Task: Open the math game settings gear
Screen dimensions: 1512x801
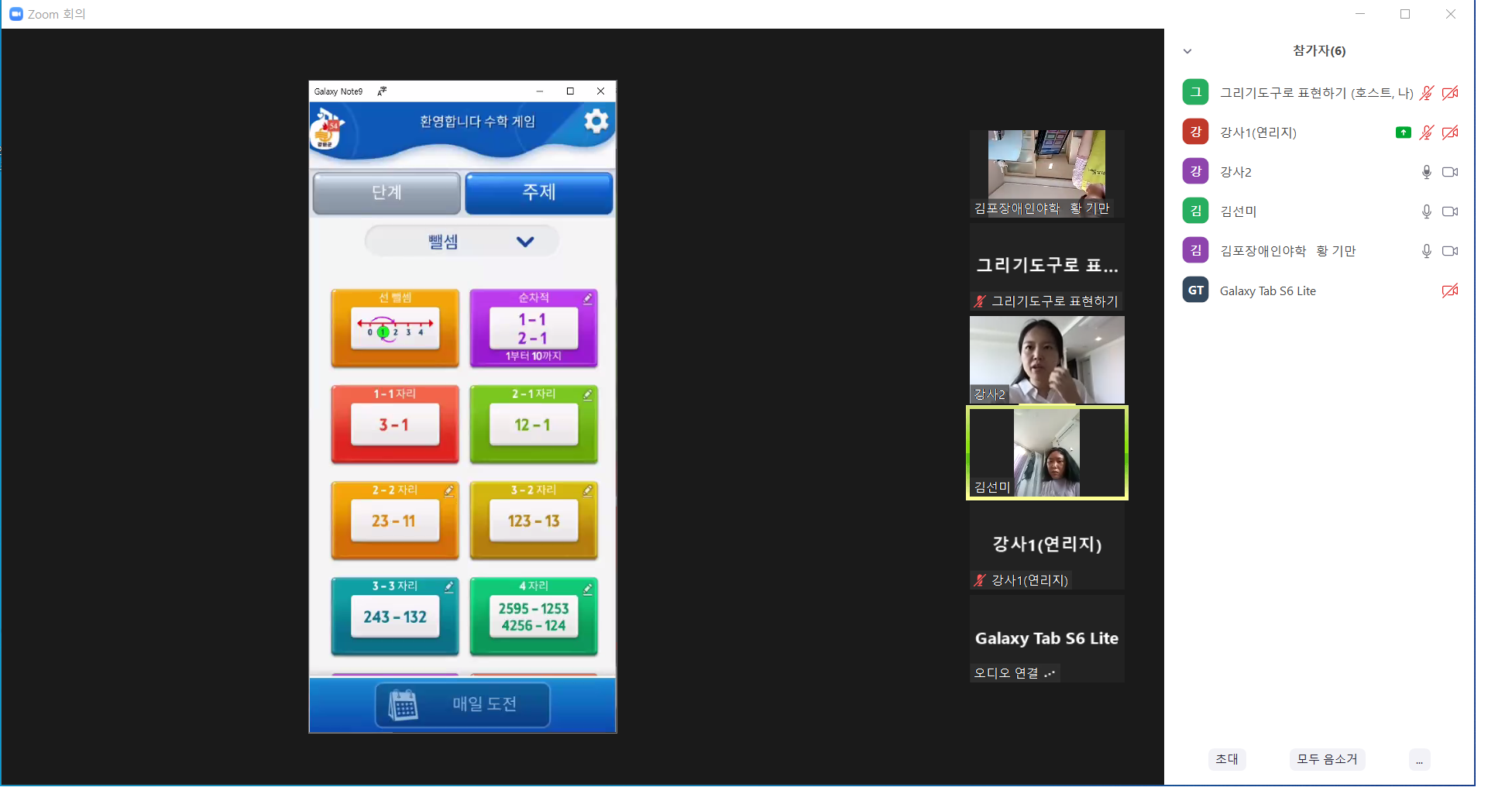Action: [596, 121]
